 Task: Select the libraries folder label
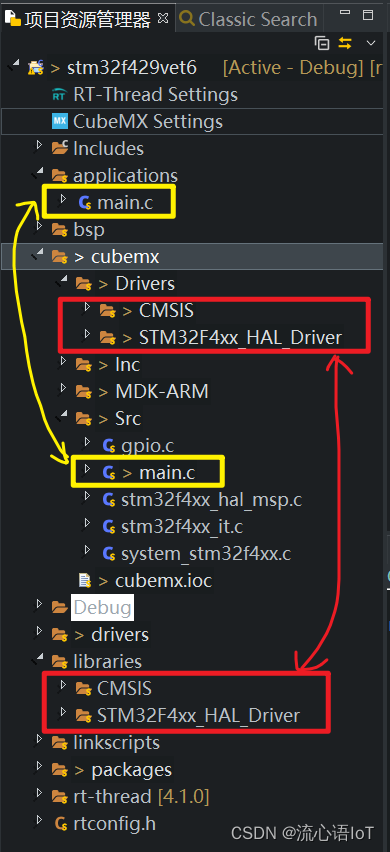(x=108, y=661)
